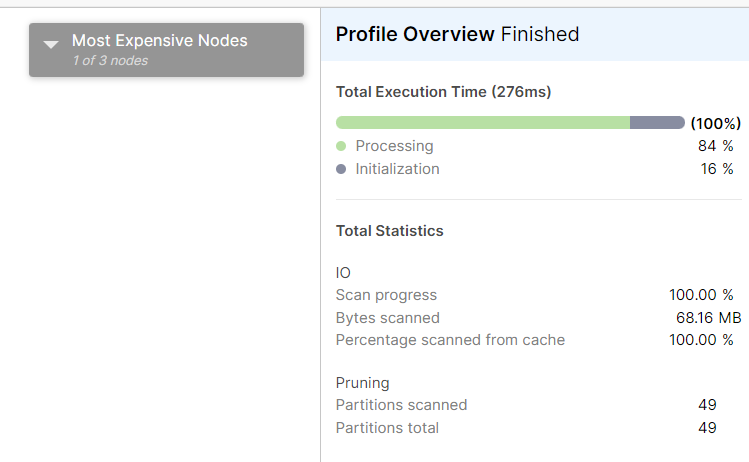Click the Total Statistics heading
This screenshot has height=462, width=749.
[390, 231]
